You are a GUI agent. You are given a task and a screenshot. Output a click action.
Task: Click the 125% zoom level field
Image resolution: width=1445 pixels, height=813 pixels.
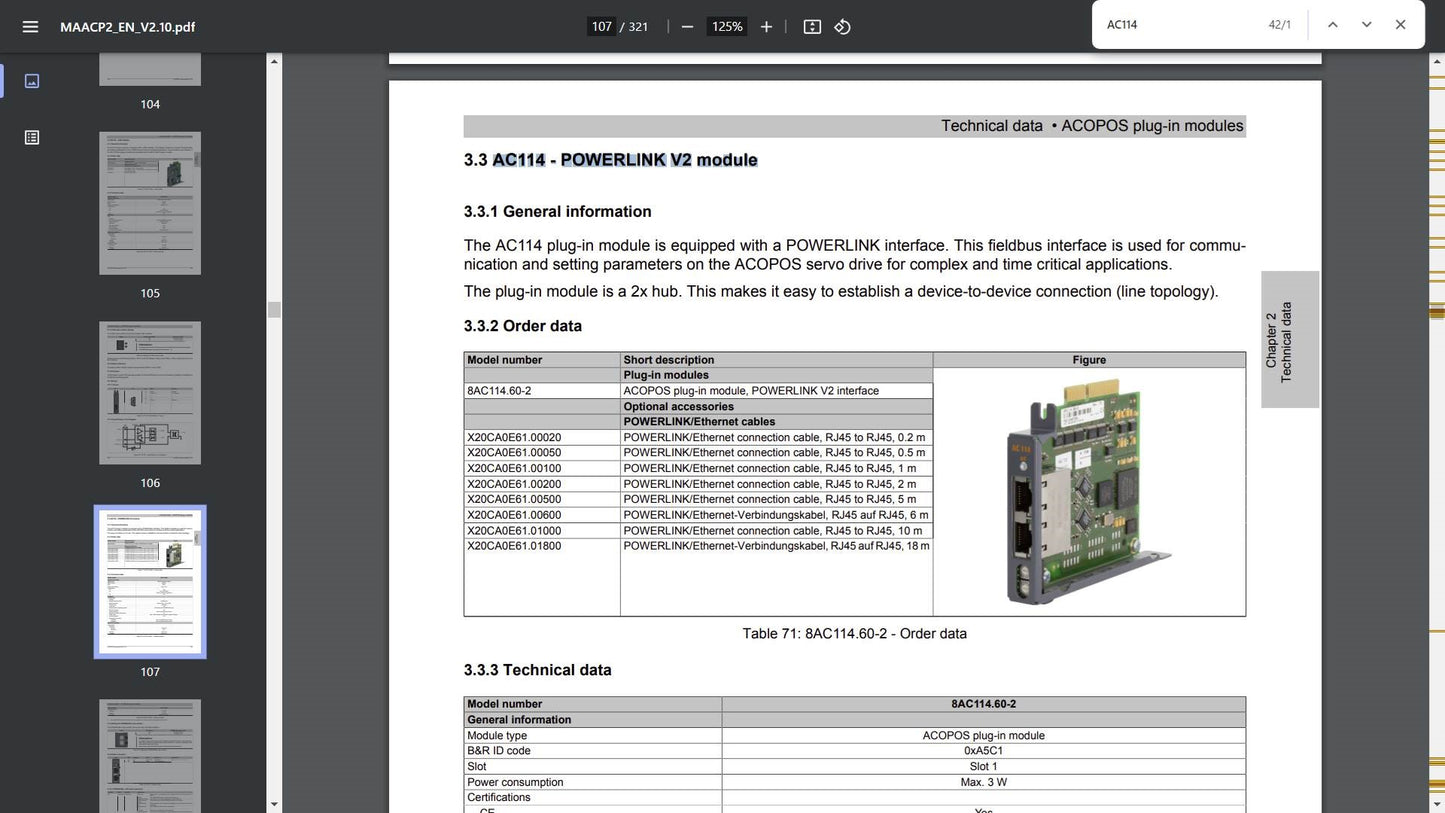(x=727, y=27)
